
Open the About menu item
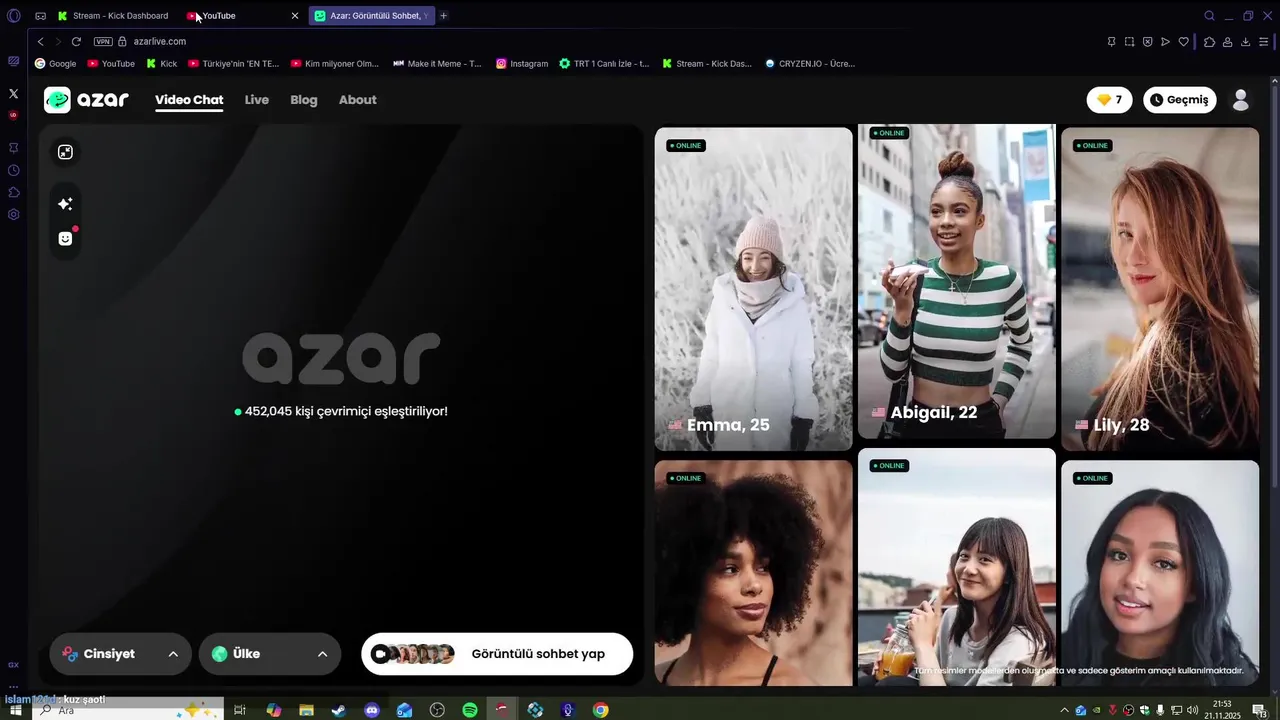(x=357, y=100)
